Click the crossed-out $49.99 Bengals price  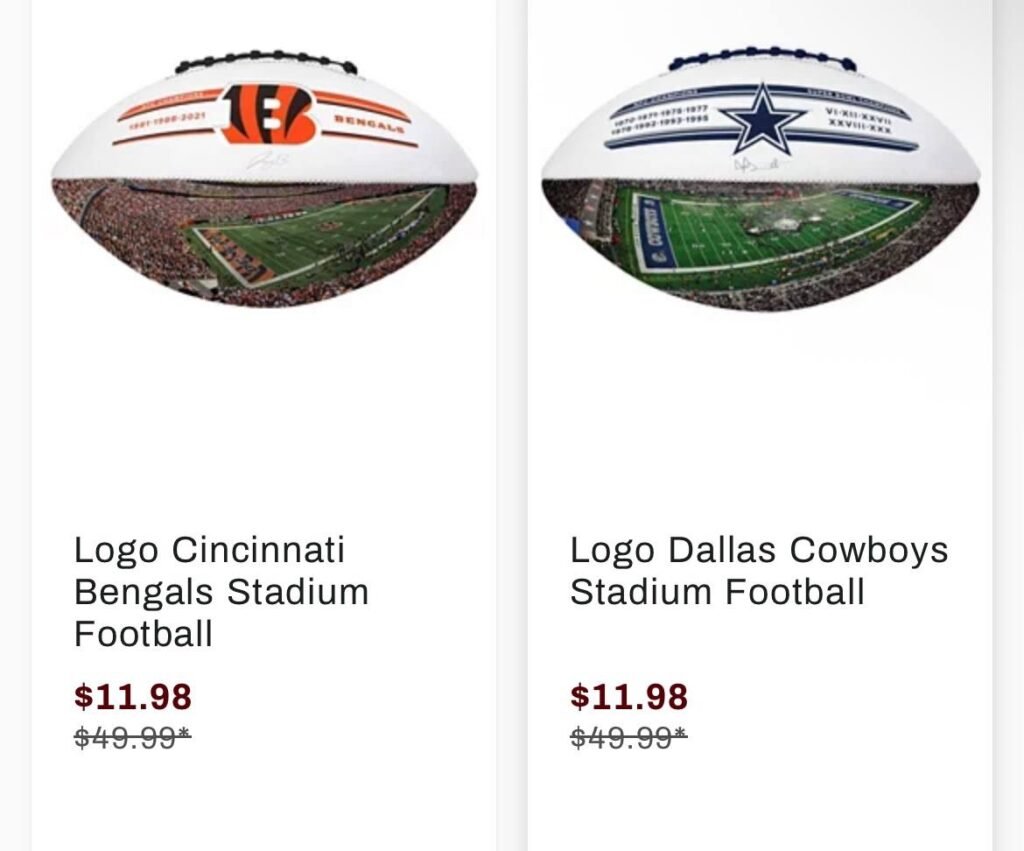[132, 738]
